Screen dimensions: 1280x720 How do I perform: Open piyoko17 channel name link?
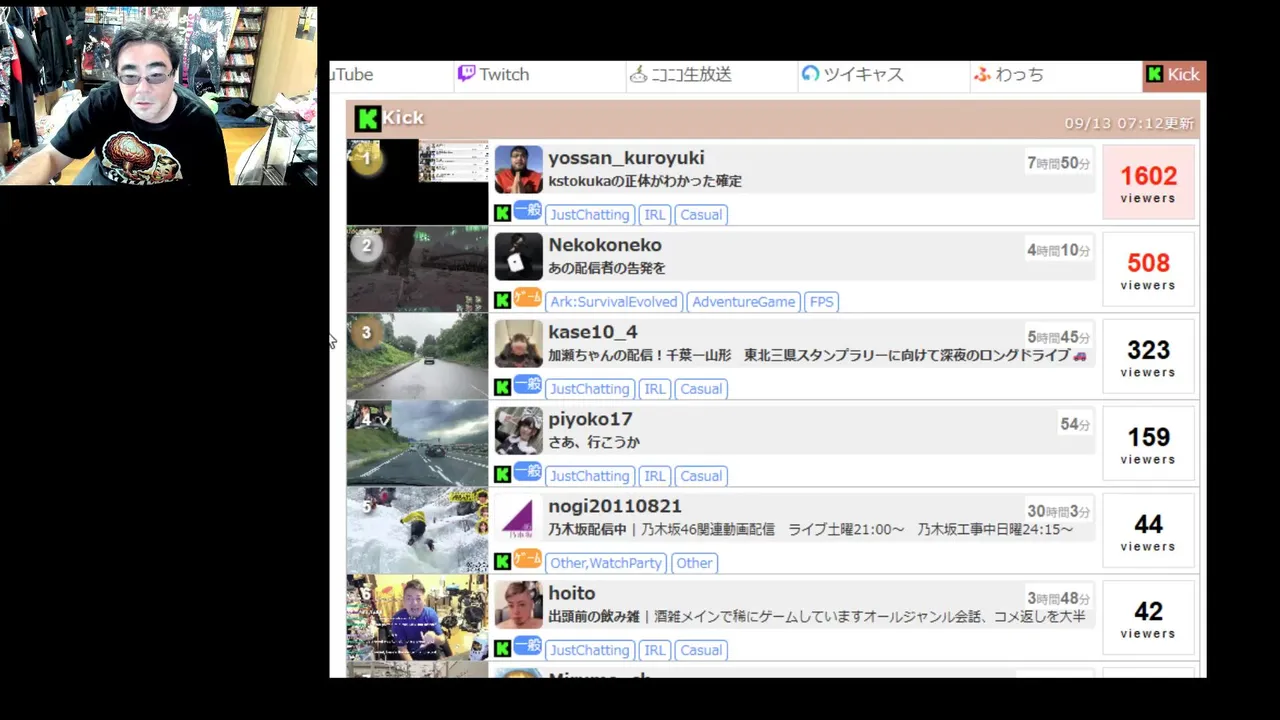tap(590, 419)
